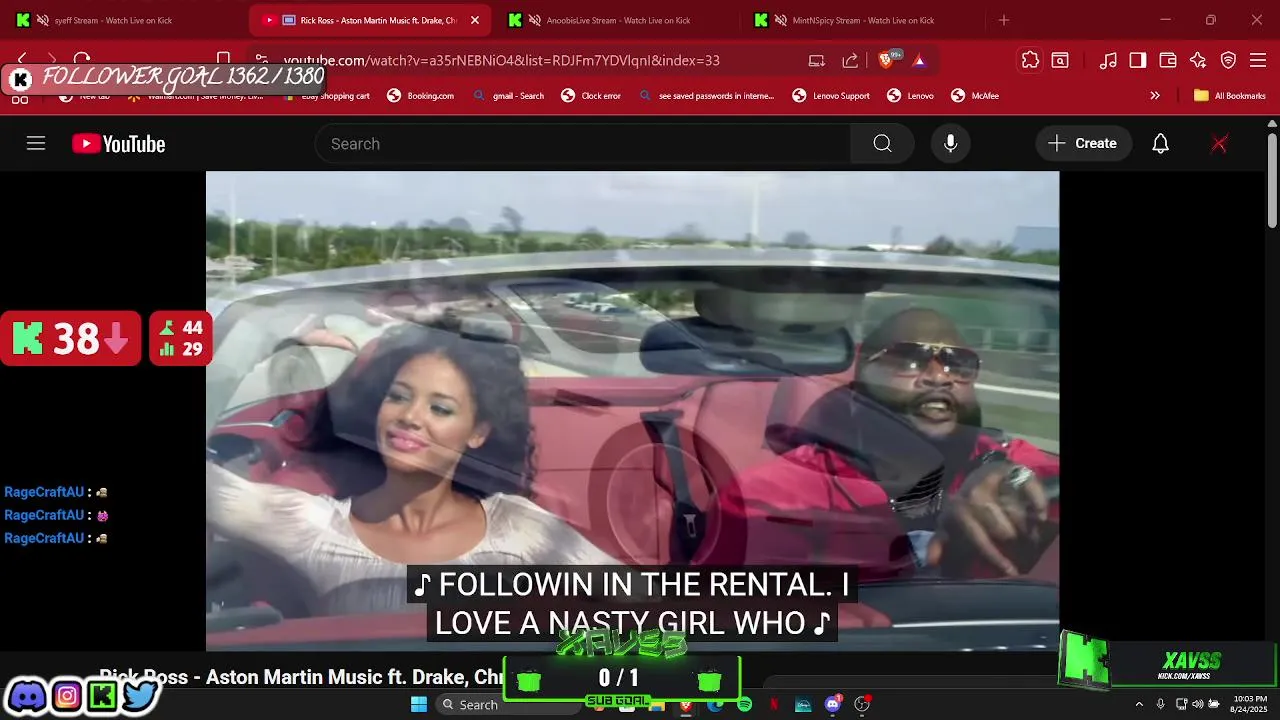The height and width of the screenshot is (720, 1280).
Task: Show hidden system tray icons
Action: (1138, 704)
